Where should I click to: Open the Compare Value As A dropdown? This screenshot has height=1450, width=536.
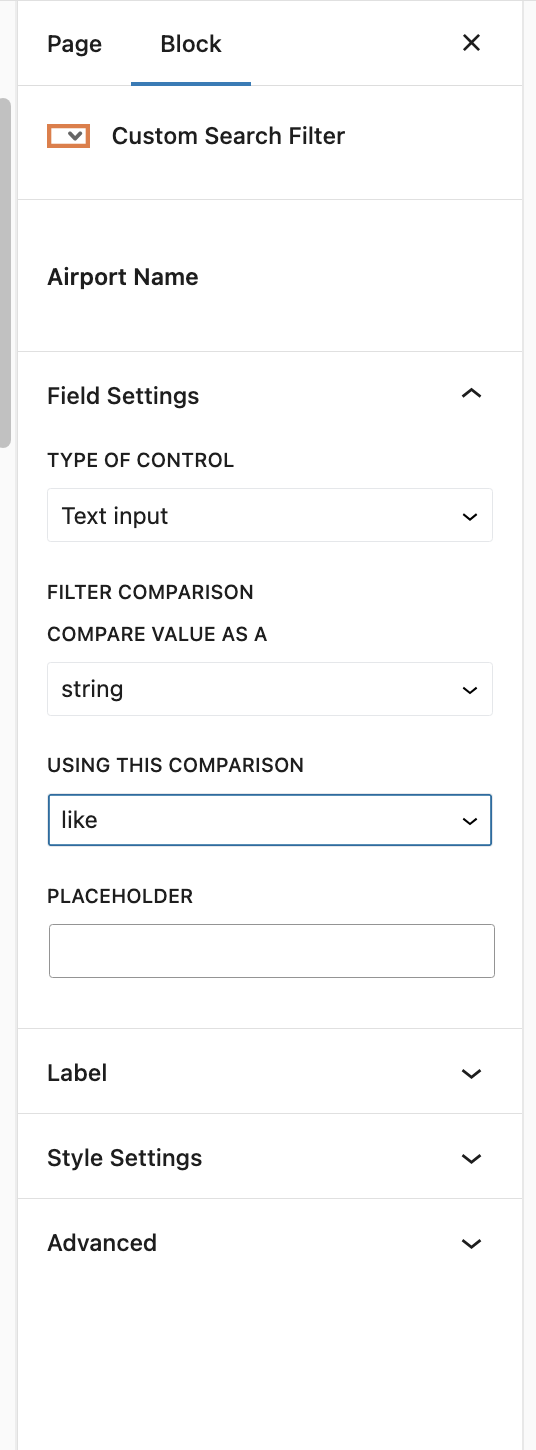tap(270, 689)
